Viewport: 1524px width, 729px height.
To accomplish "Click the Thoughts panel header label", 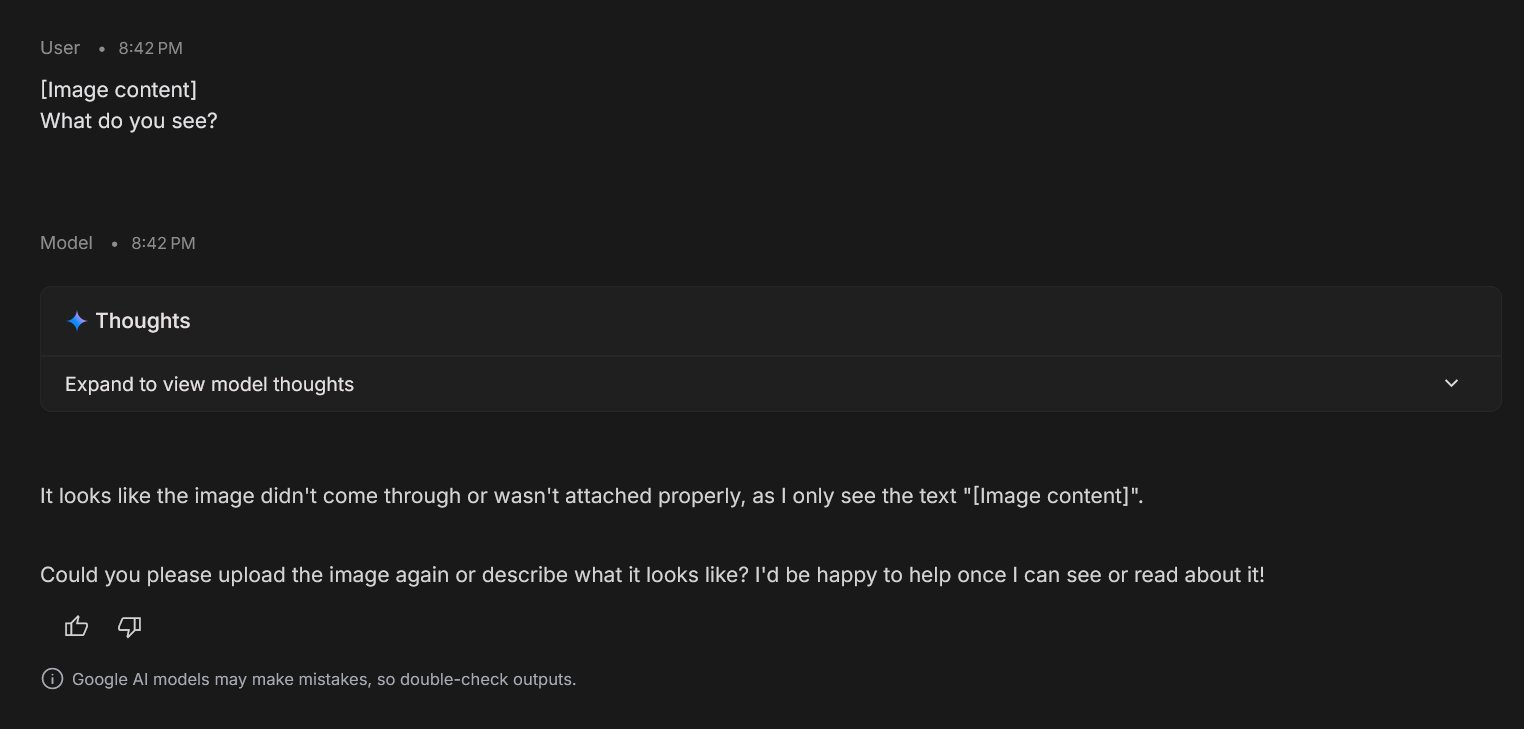I will tap(142, 321).
